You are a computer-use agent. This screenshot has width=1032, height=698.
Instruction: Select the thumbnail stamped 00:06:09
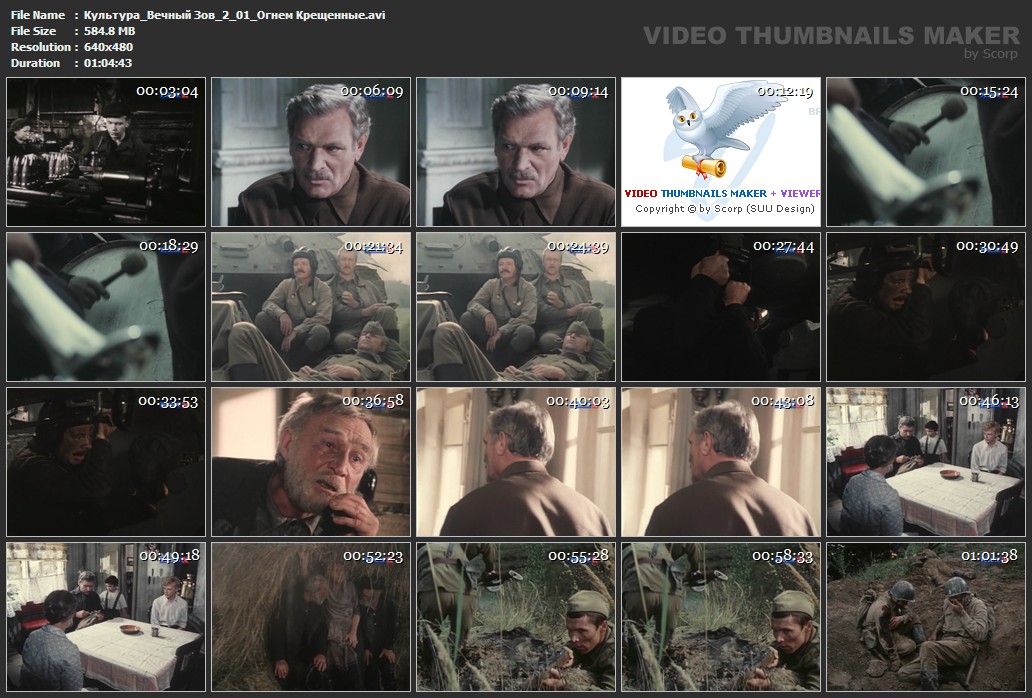311,152
